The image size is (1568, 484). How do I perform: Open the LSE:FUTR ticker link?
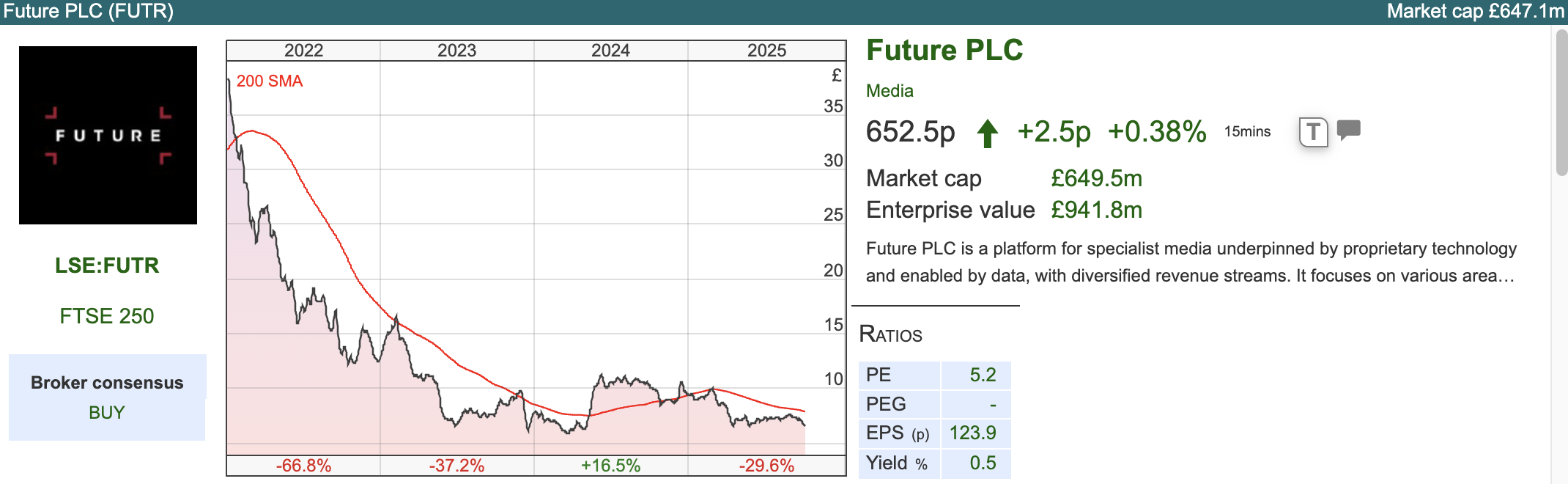(107, 265)
